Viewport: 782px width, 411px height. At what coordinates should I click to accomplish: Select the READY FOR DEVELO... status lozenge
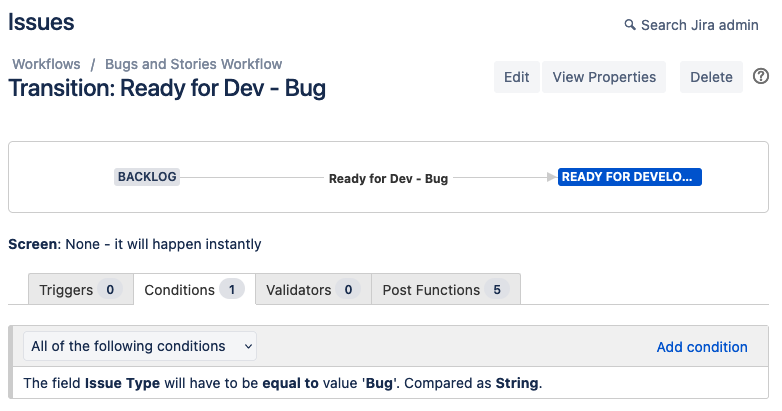(x=630, y=177)
